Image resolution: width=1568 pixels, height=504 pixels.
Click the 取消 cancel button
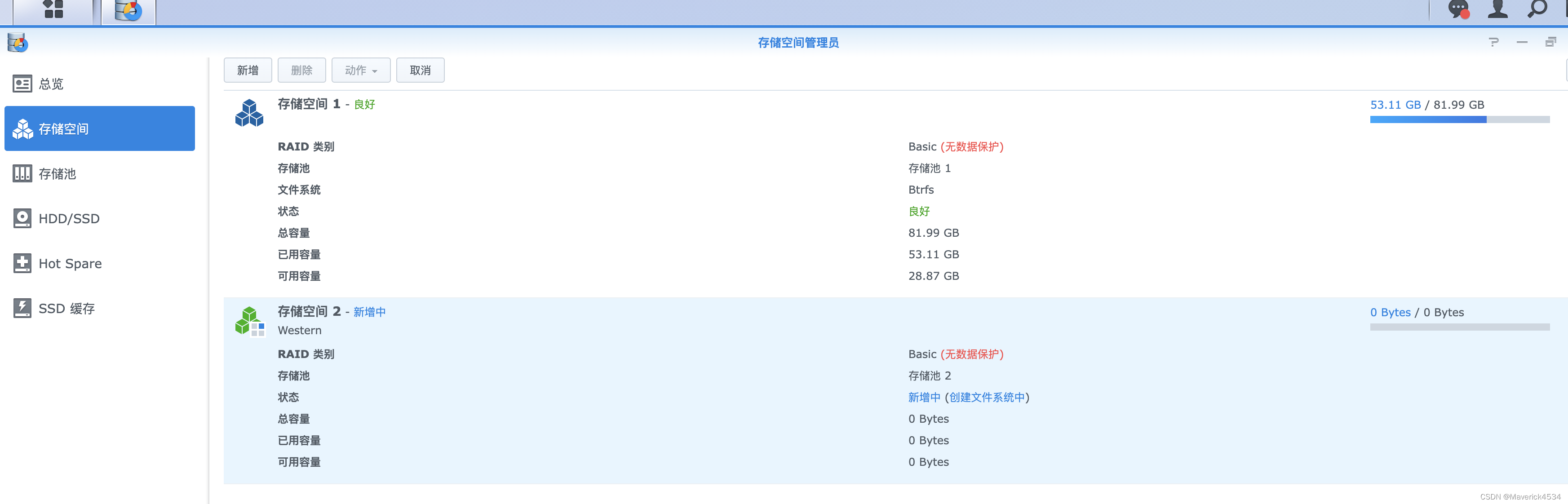(420, 71)
